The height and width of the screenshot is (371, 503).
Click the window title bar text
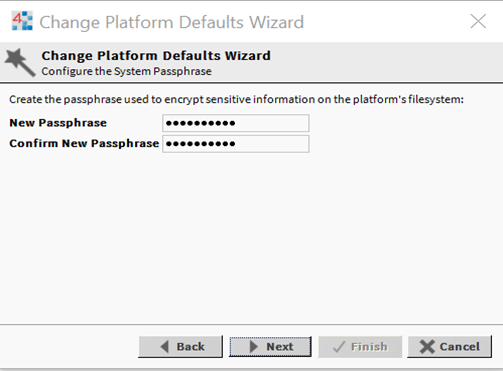[172, 22]
